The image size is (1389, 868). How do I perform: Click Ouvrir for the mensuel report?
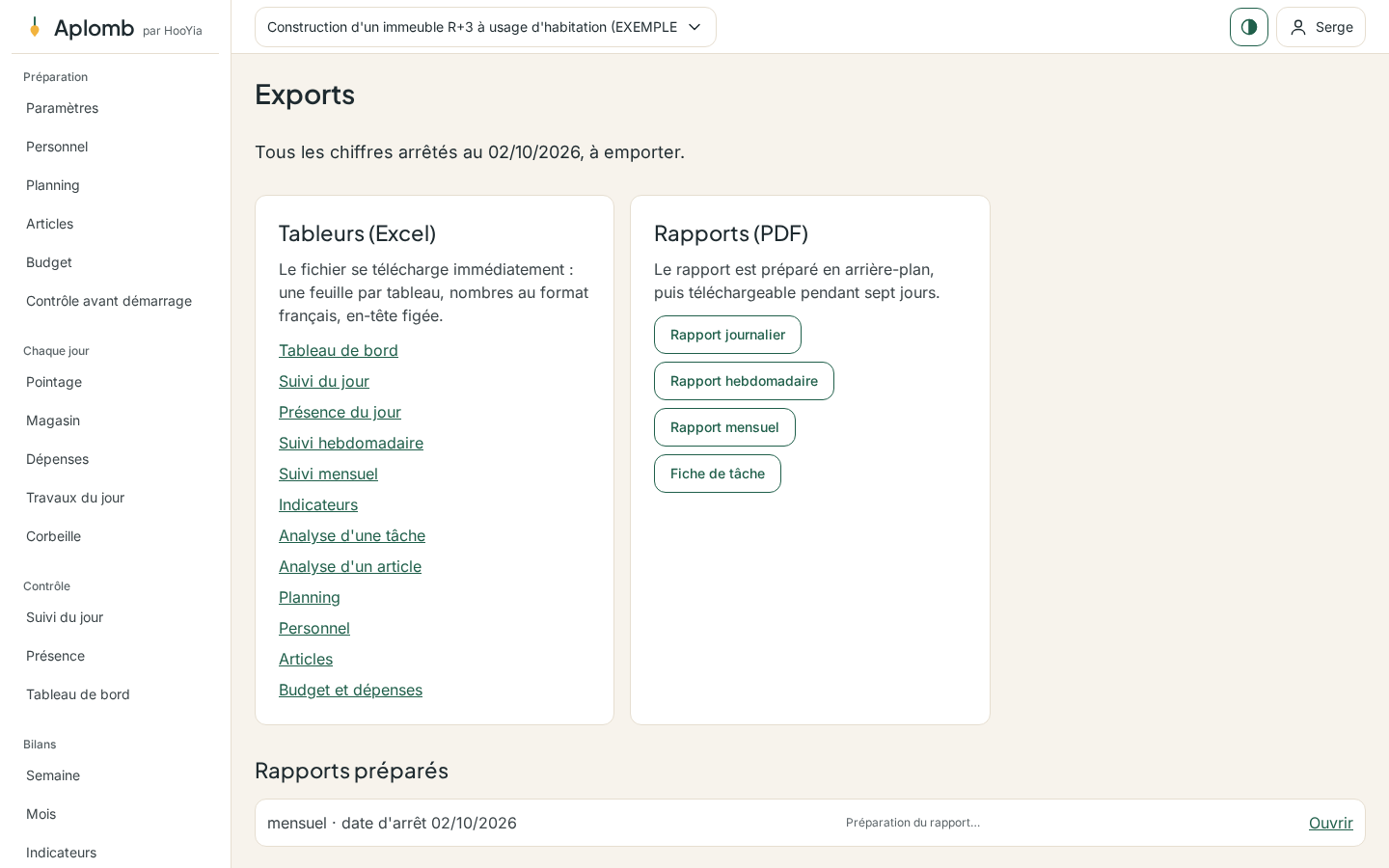click(1331, 823)
